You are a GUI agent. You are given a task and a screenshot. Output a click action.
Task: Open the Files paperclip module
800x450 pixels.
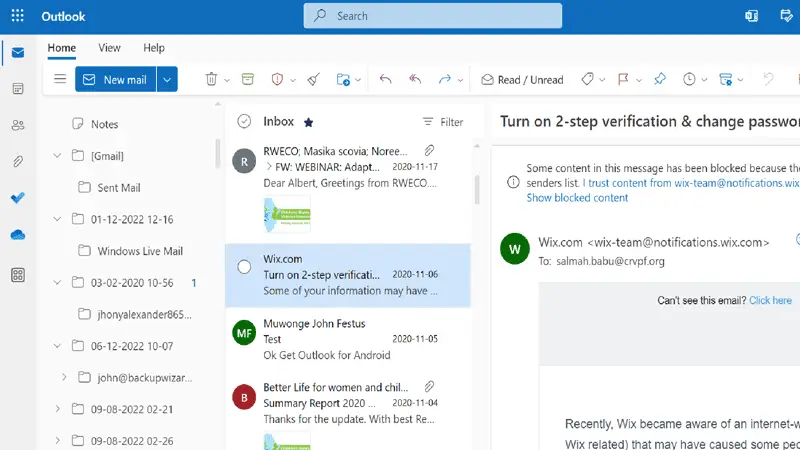pos(18,162)
